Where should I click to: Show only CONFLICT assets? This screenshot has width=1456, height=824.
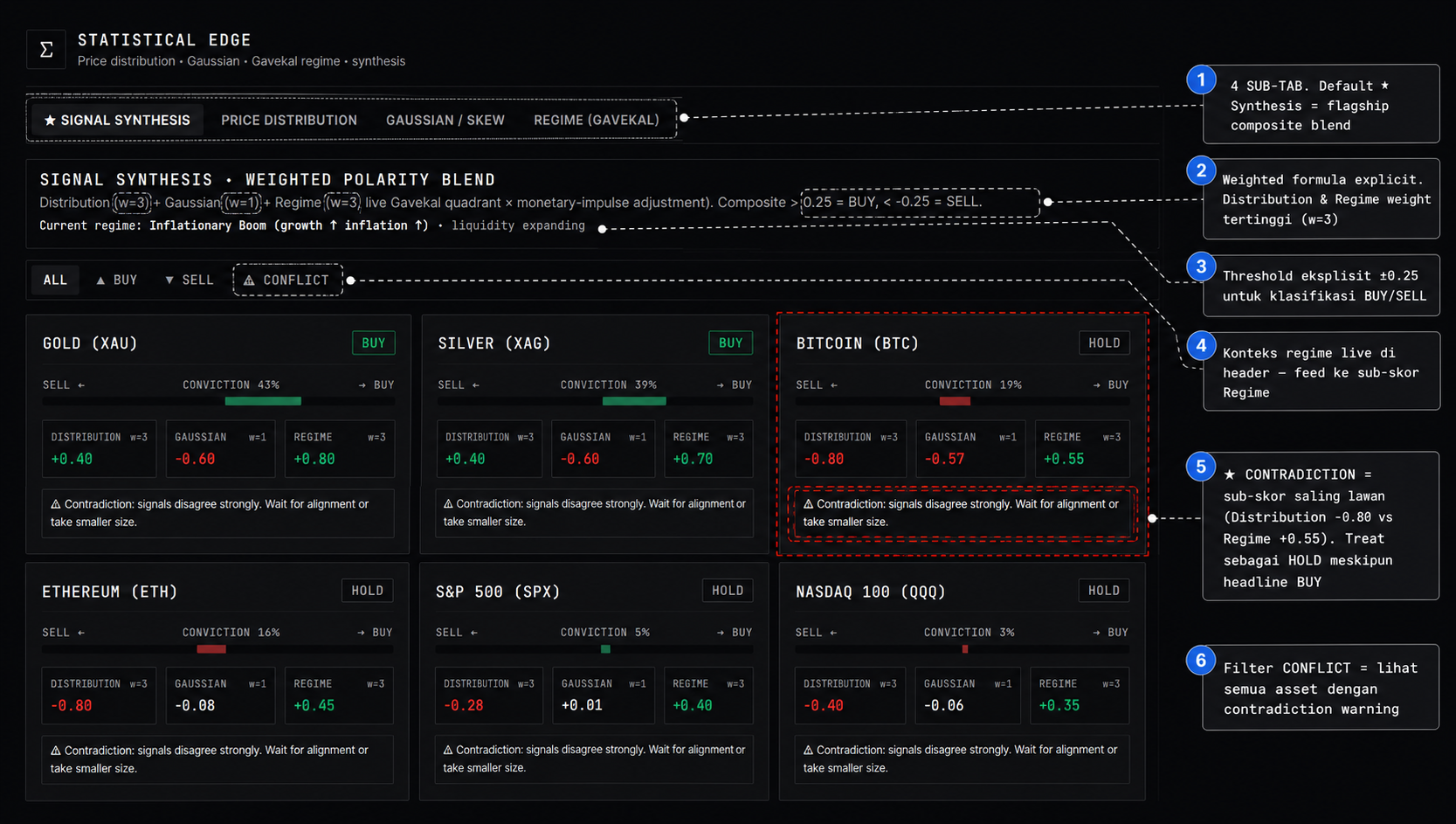[x=287, y=280]
